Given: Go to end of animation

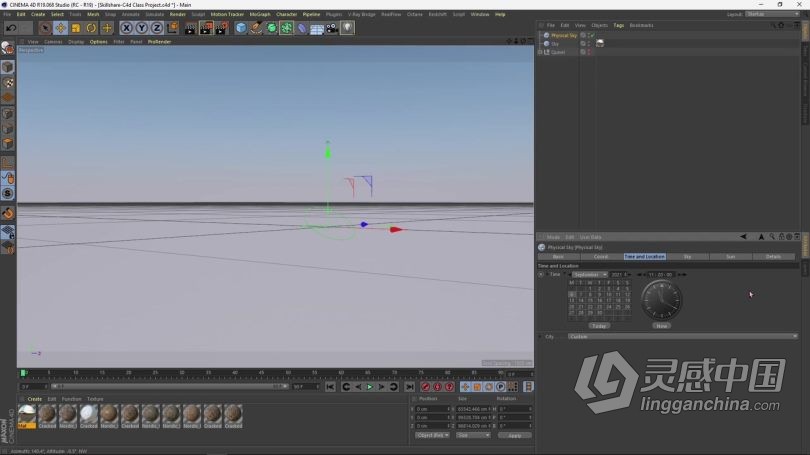Looking at the screenshot, I should [x=410, y=387].
